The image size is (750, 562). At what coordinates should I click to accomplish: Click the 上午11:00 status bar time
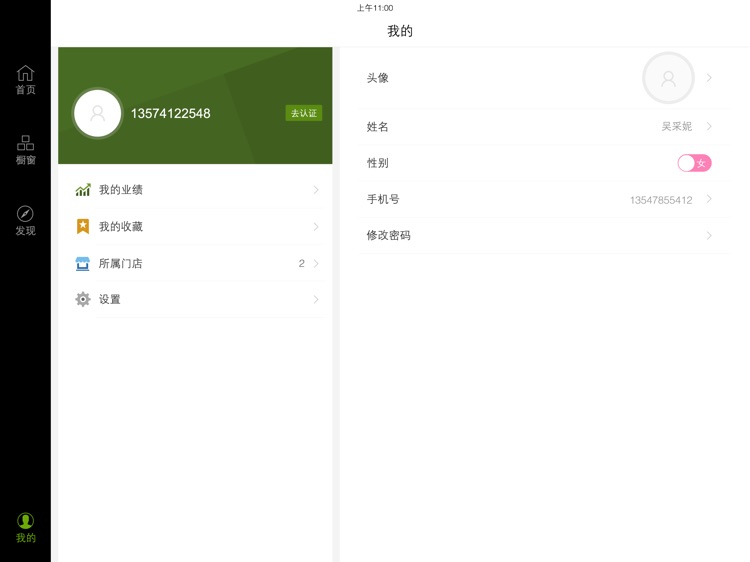point(375,8)
